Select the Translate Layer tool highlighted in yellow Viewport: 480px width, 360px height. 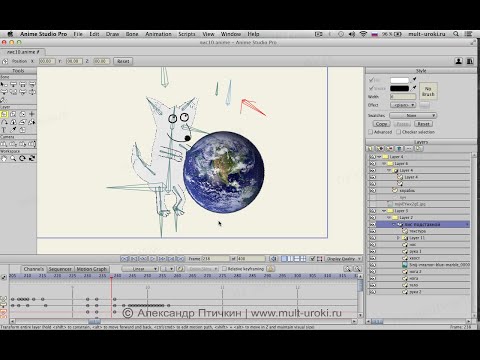4,114
